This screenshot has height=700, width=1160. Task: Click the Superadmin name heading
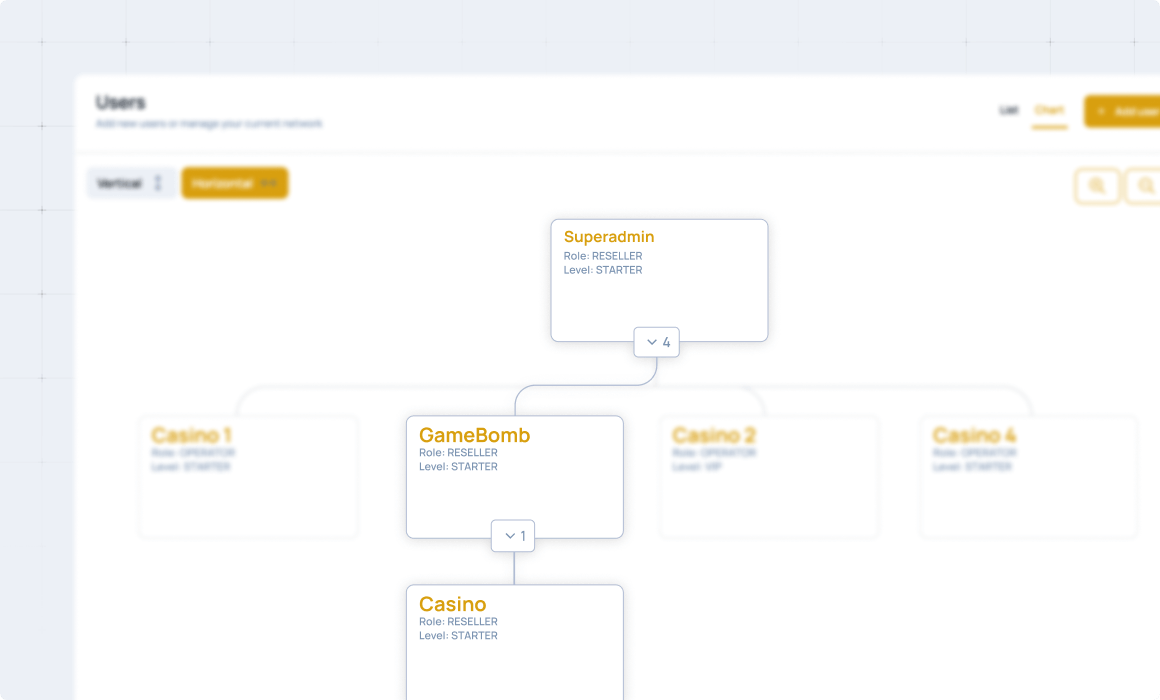click(x=608, y=237)
